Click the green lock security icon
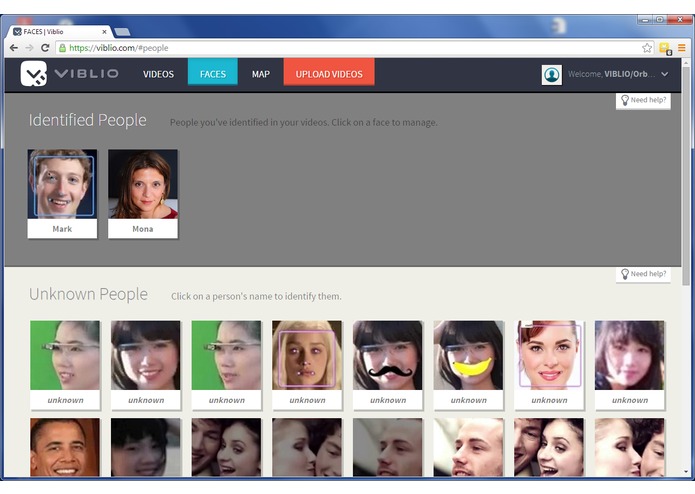 [x=62, y=48]
